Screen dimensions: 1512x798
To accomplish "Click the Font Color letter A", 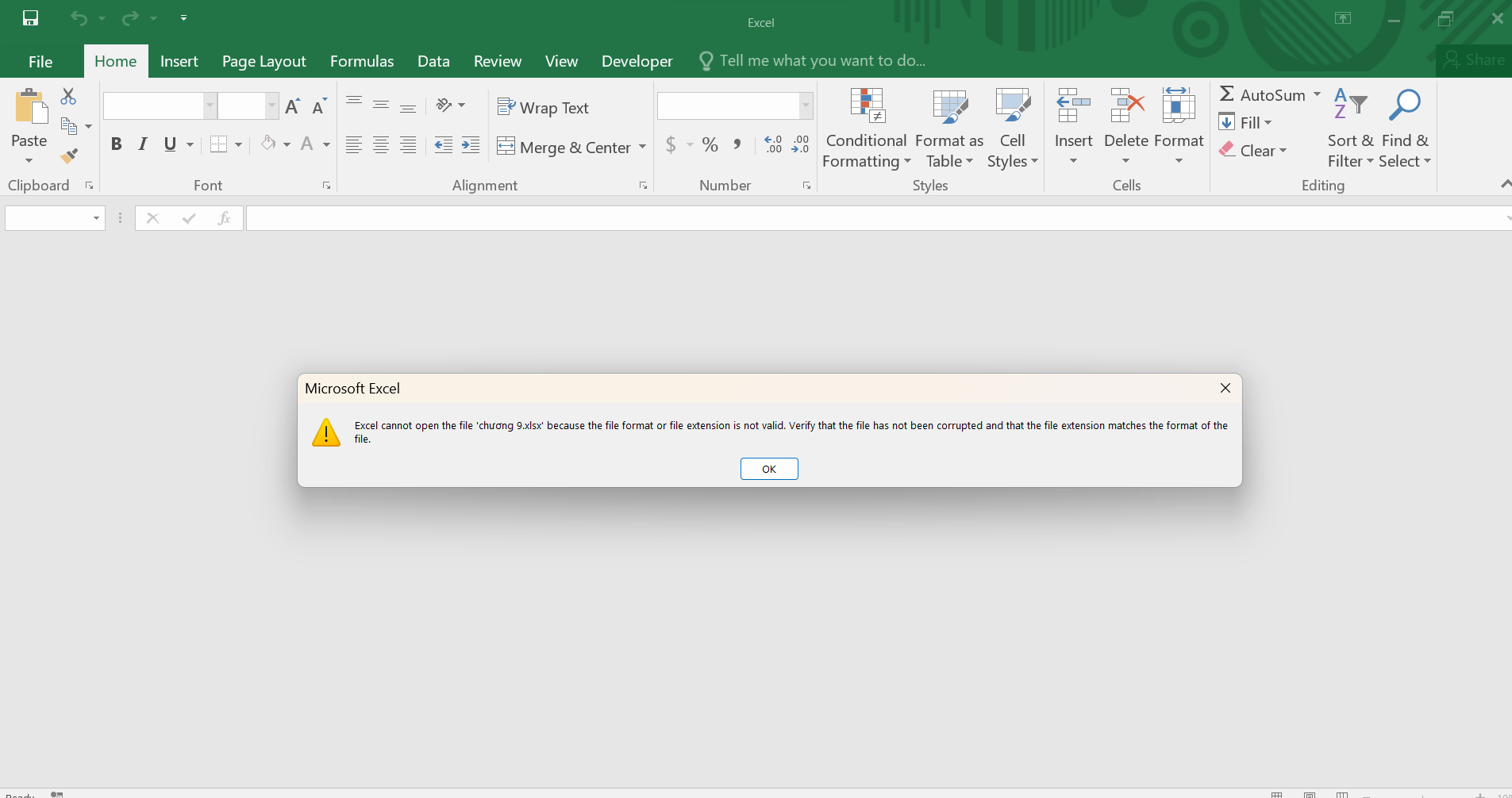I will click(307, 144).
